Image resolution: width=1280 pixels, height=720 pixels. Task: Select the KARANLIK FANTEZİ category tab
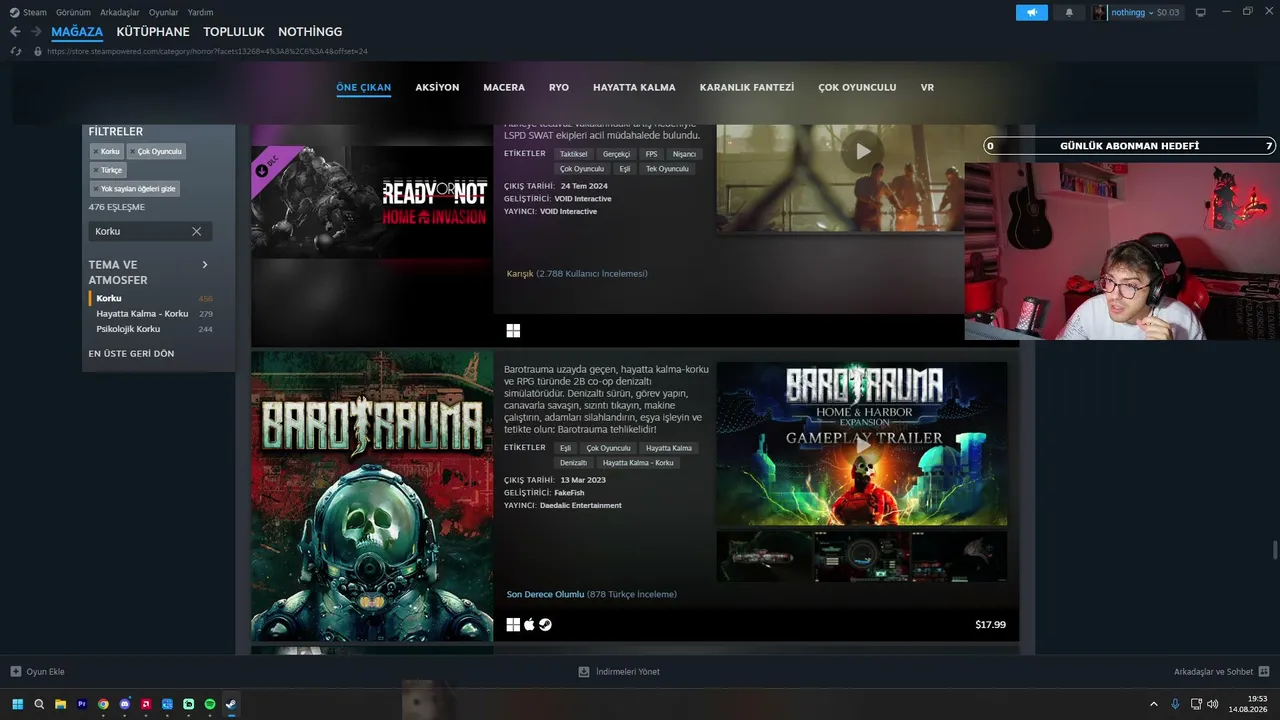[x=747, y=87]
